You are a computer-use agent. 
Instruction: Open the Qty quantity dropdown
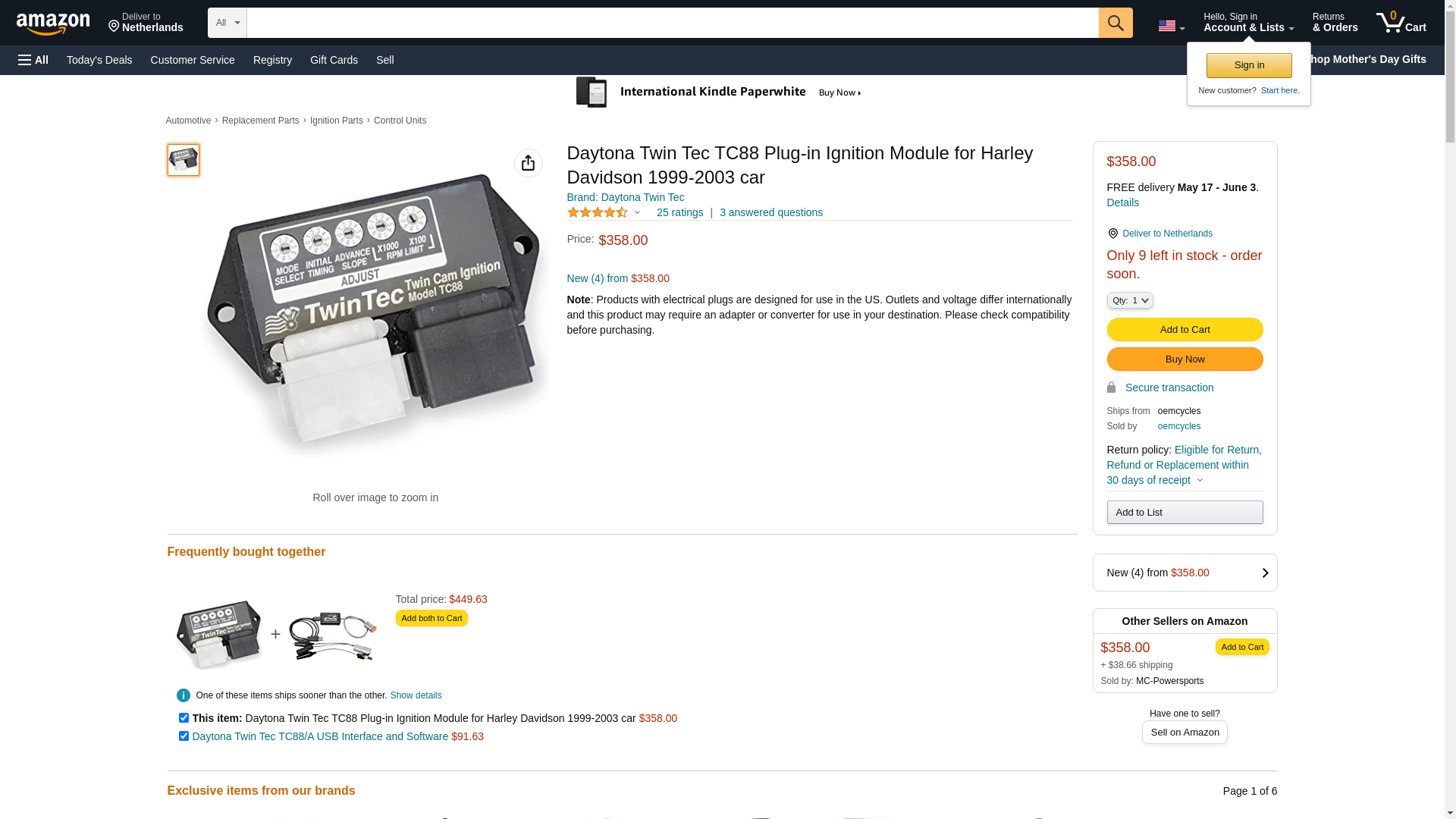[x=1130, y=300]
